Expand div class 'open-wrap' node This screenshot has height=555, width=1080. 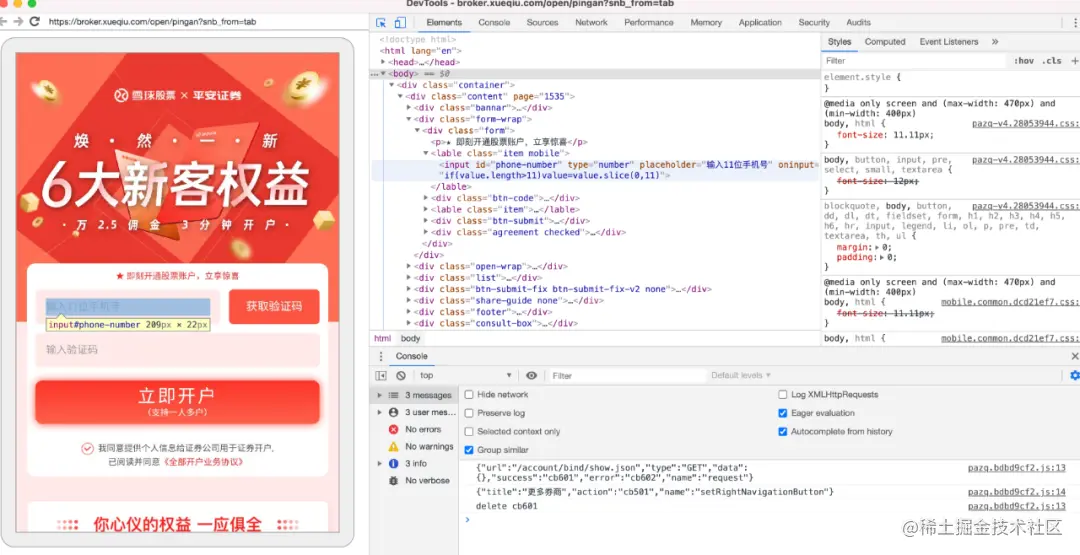409,266
